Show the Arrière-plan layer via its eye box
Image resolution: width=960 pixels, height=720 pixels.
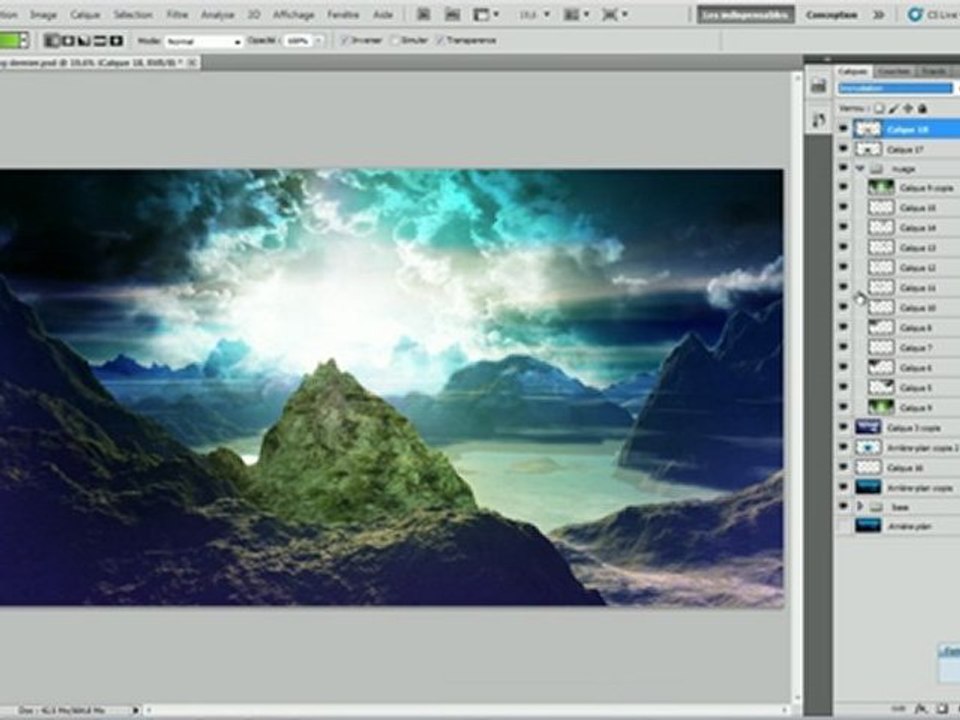point(843,526)
